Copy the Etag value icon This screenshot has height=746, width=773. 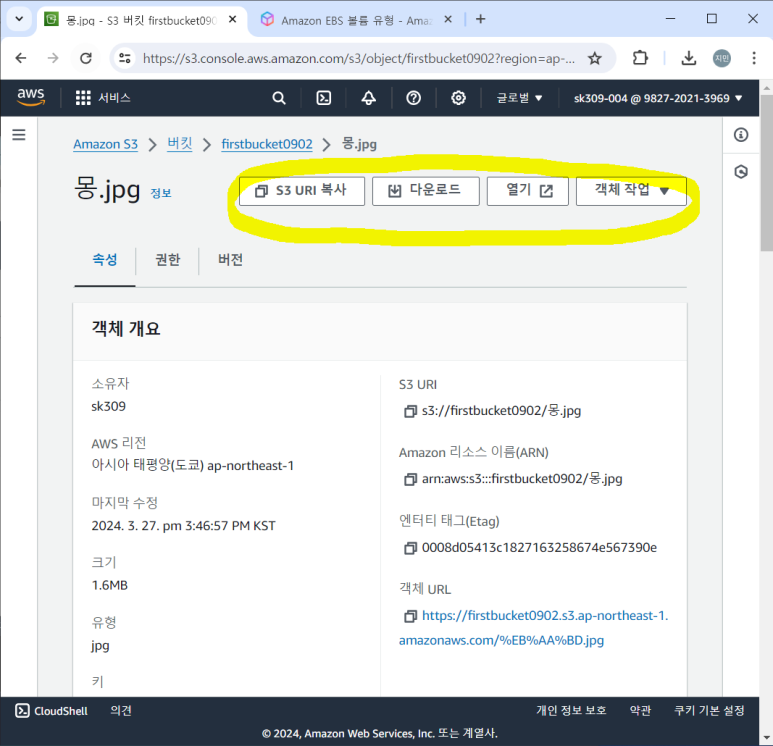click(x=410, y=548)
